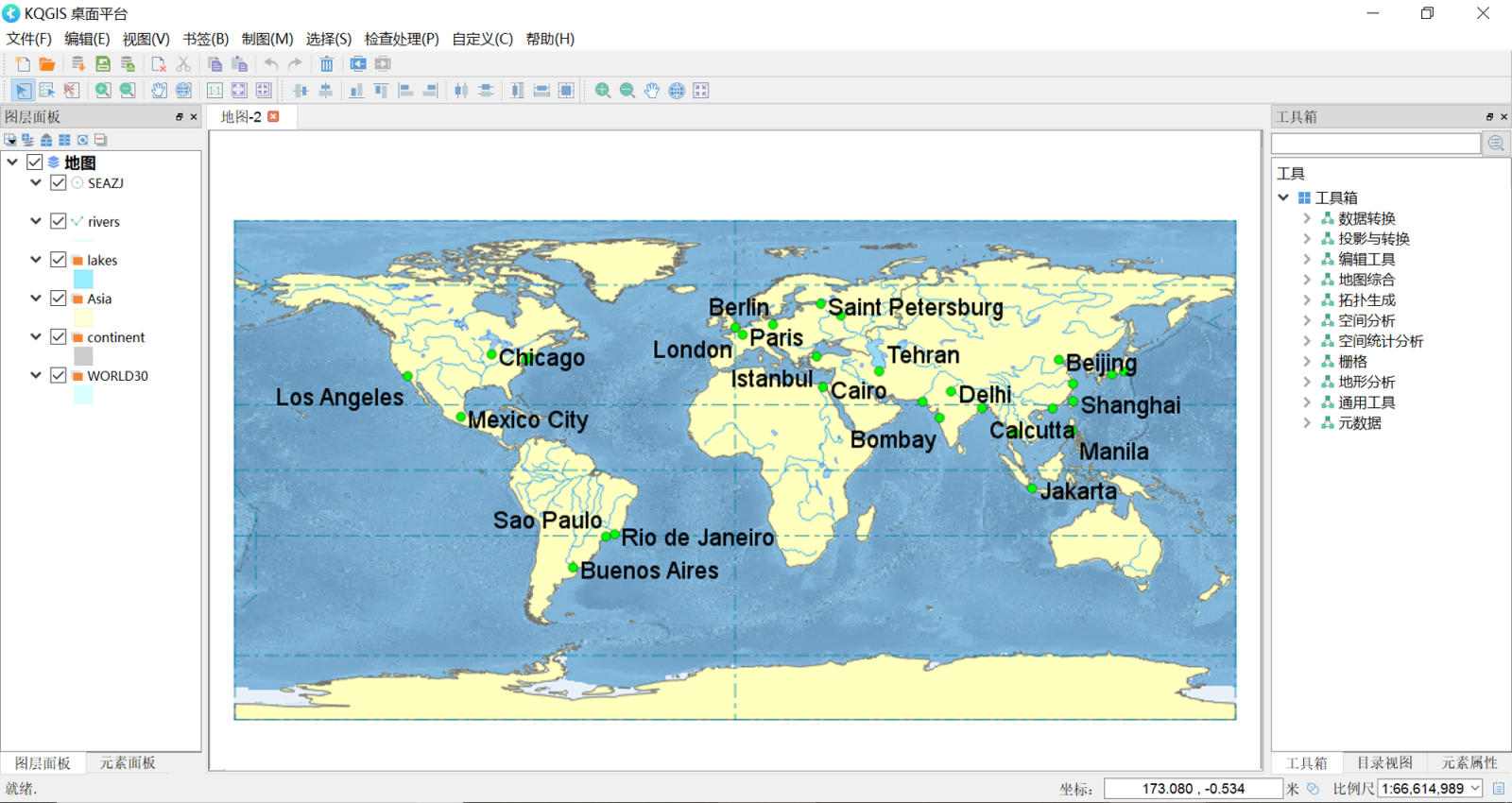Click the continent gray color swatch
Image resolution: width=1512 pixels, height=803 pixels.
click(x=83, y=356)
